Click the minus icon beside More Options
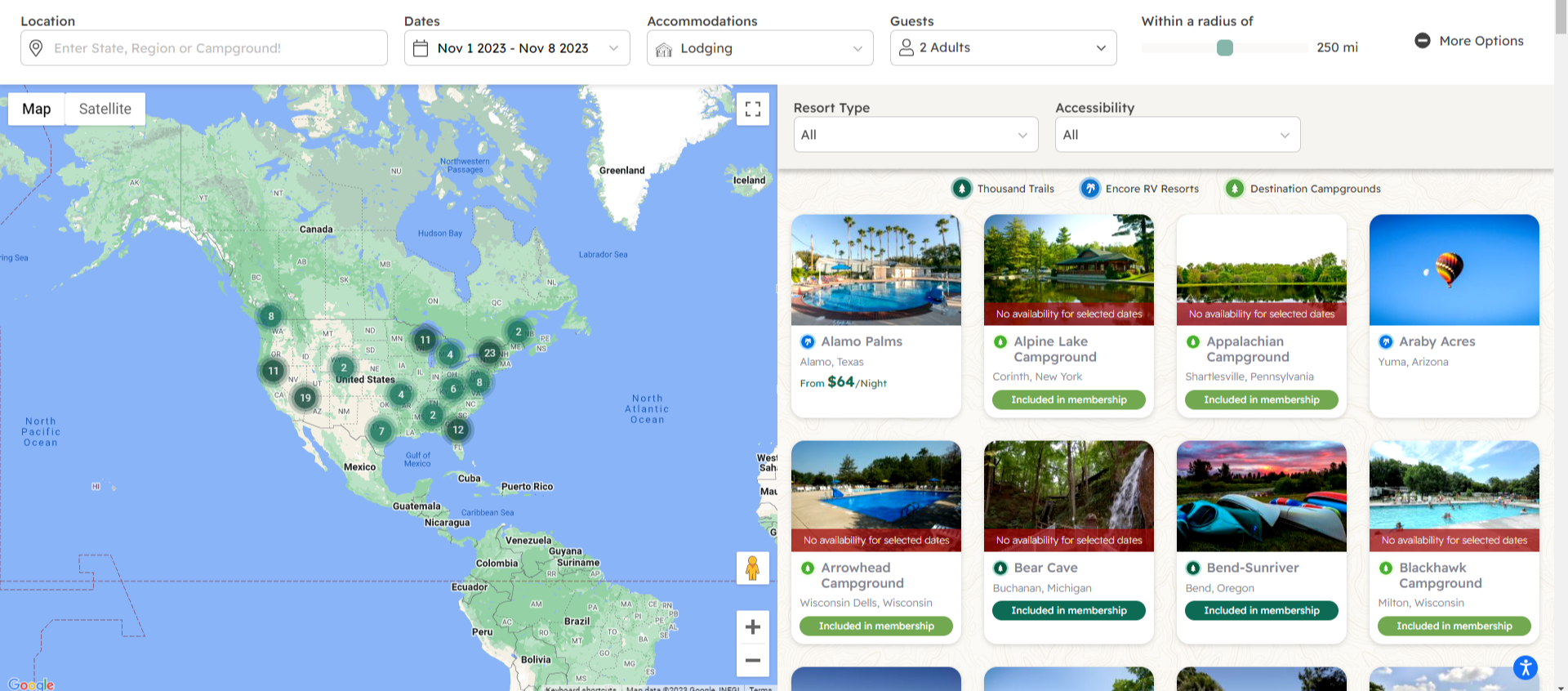The height and width of the screenshot is (691, 1568). [x=1423, y=40]
